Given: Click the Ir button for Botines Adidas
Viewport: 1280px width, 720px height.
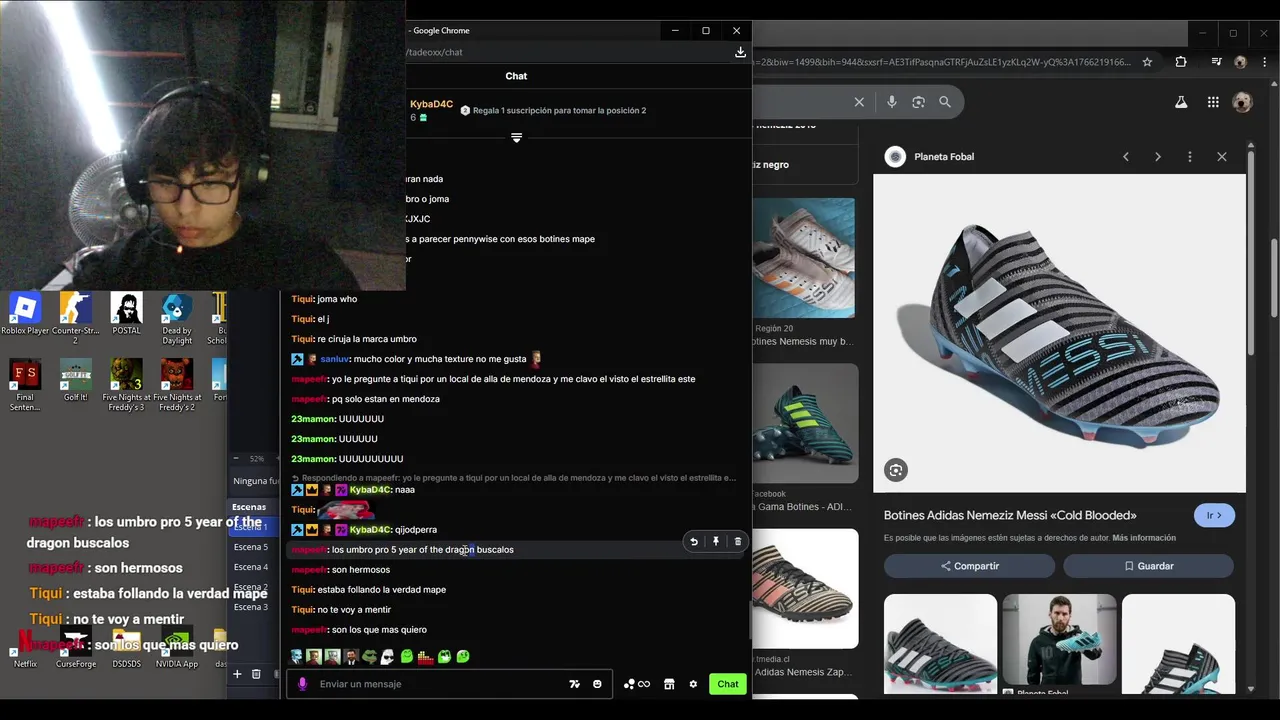Looking at the screenshot, I should (x=1214, y=516).
